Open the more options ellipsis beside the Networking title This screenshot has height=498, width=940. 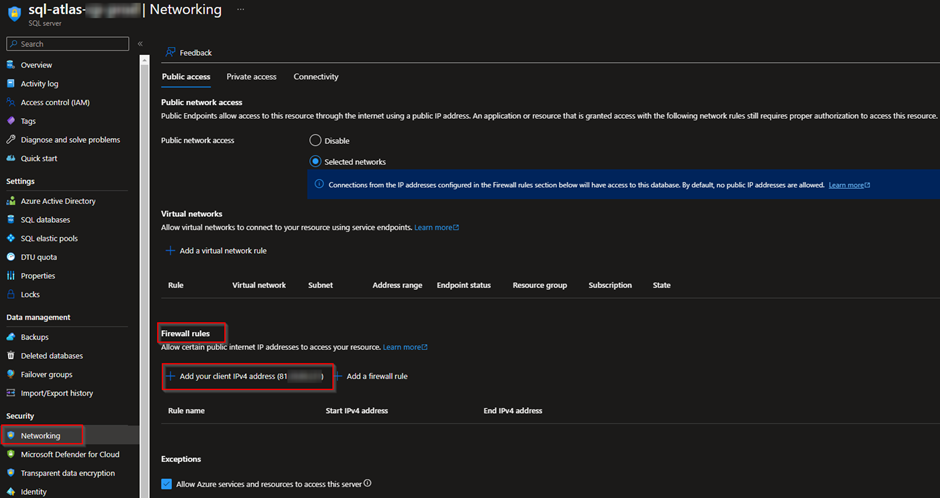pos(240,9)
